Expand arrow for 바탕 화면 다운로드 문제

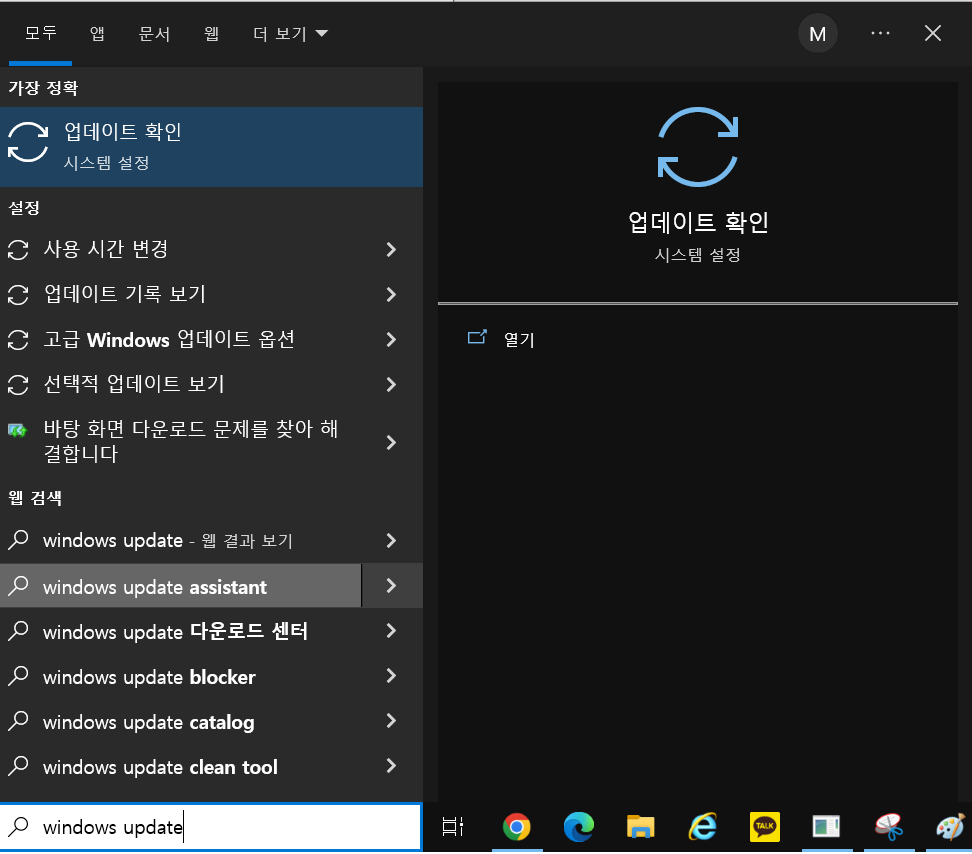point(391,442)
